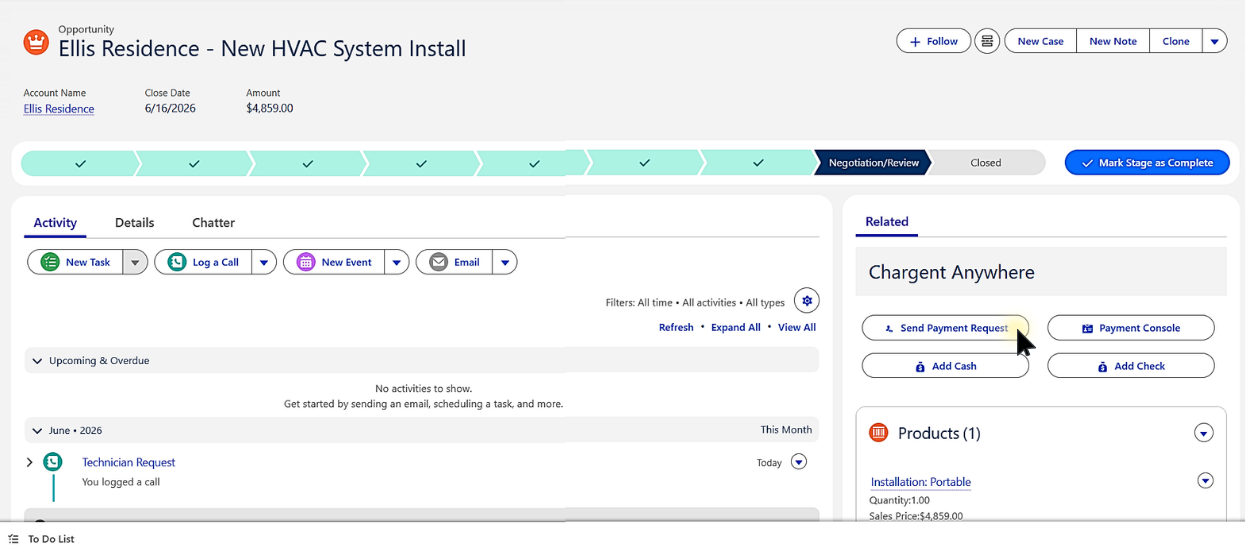Follow this opportunity
The width and height of the screenshot is (1246, 551).
tap(933, 41)
